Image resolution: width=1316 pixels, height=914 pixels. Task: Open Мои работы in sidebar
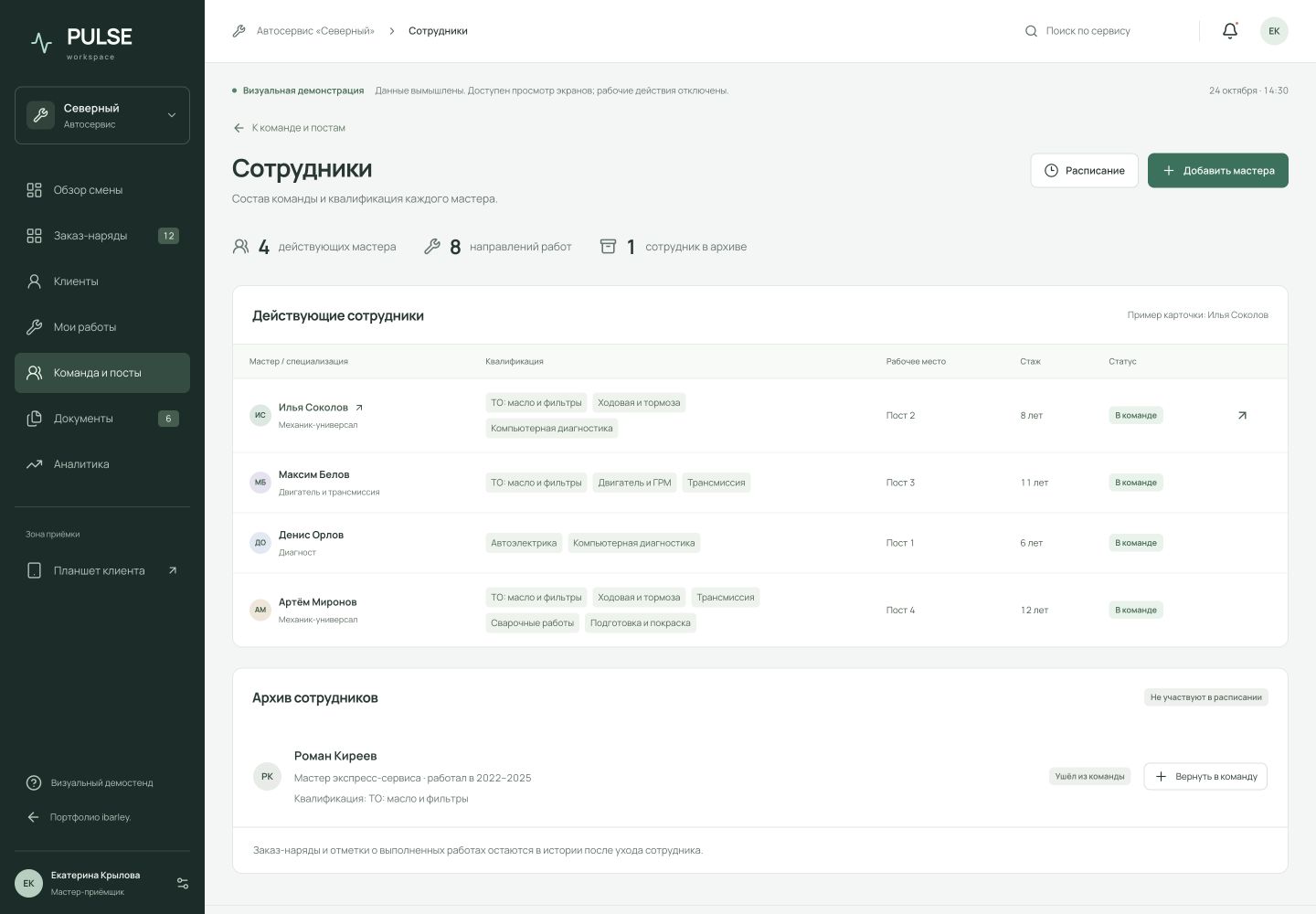click(102, 327)
